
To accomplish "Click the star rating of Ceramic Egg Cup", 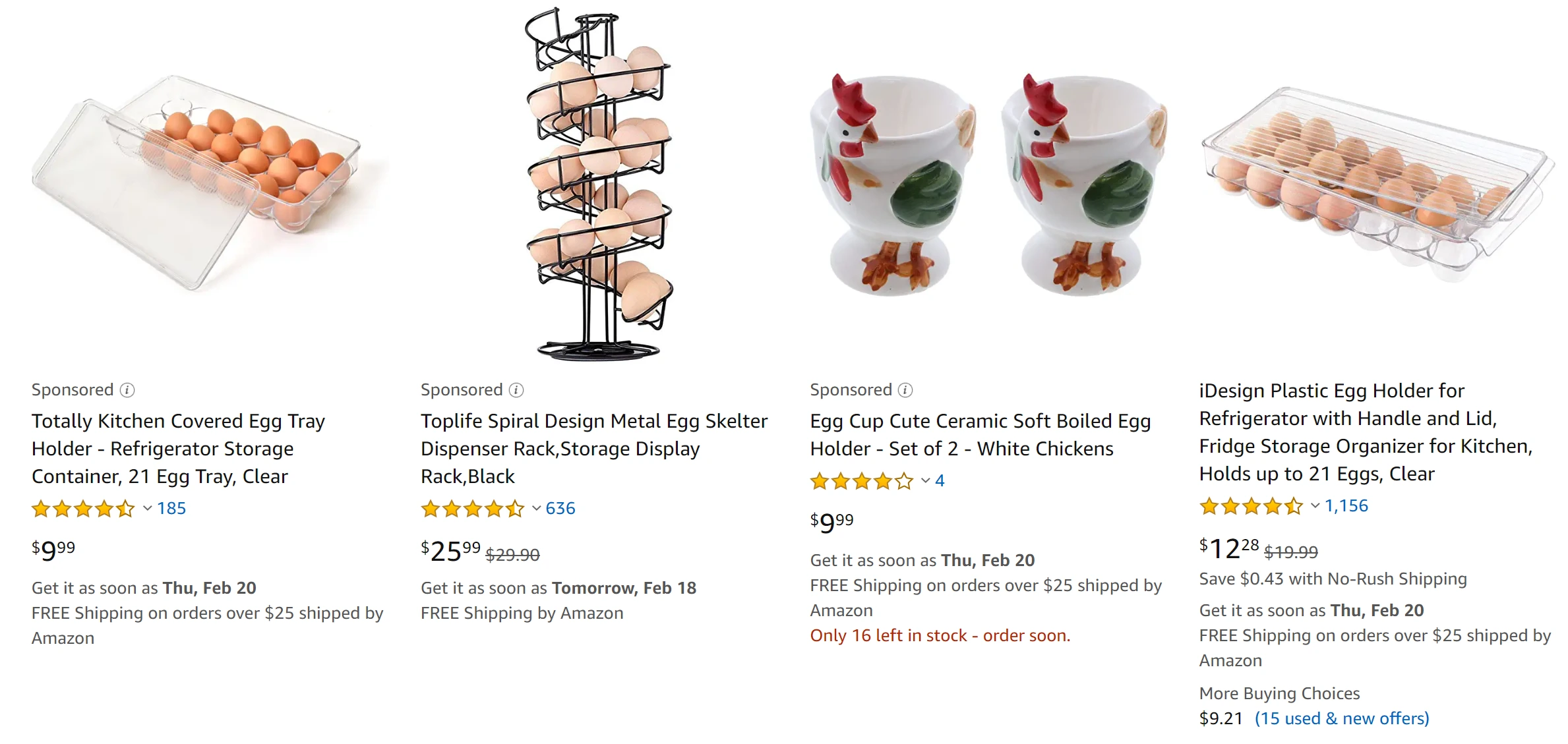I will (862, 481).
